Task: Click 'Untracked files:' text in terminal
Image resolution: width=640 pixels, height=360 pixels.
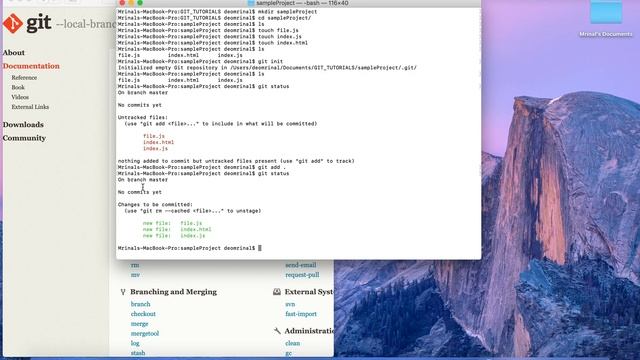Action: tap(143, 118)
